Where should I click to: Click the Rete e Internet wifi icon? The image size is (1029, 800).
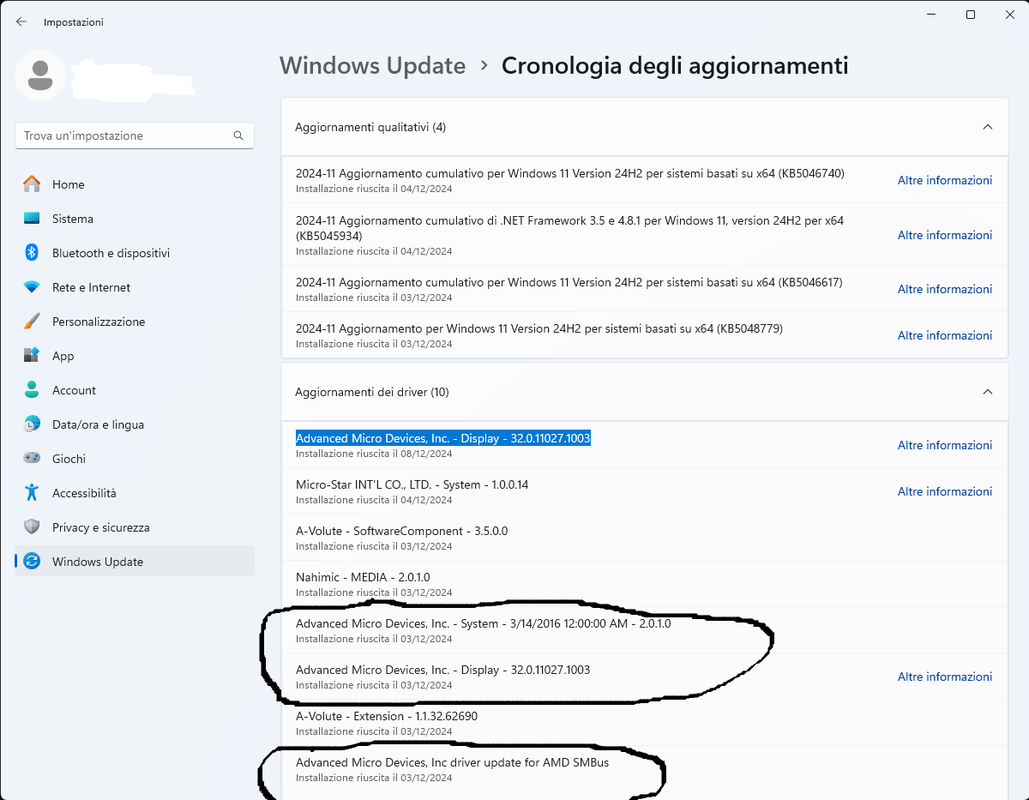(32, 287)
